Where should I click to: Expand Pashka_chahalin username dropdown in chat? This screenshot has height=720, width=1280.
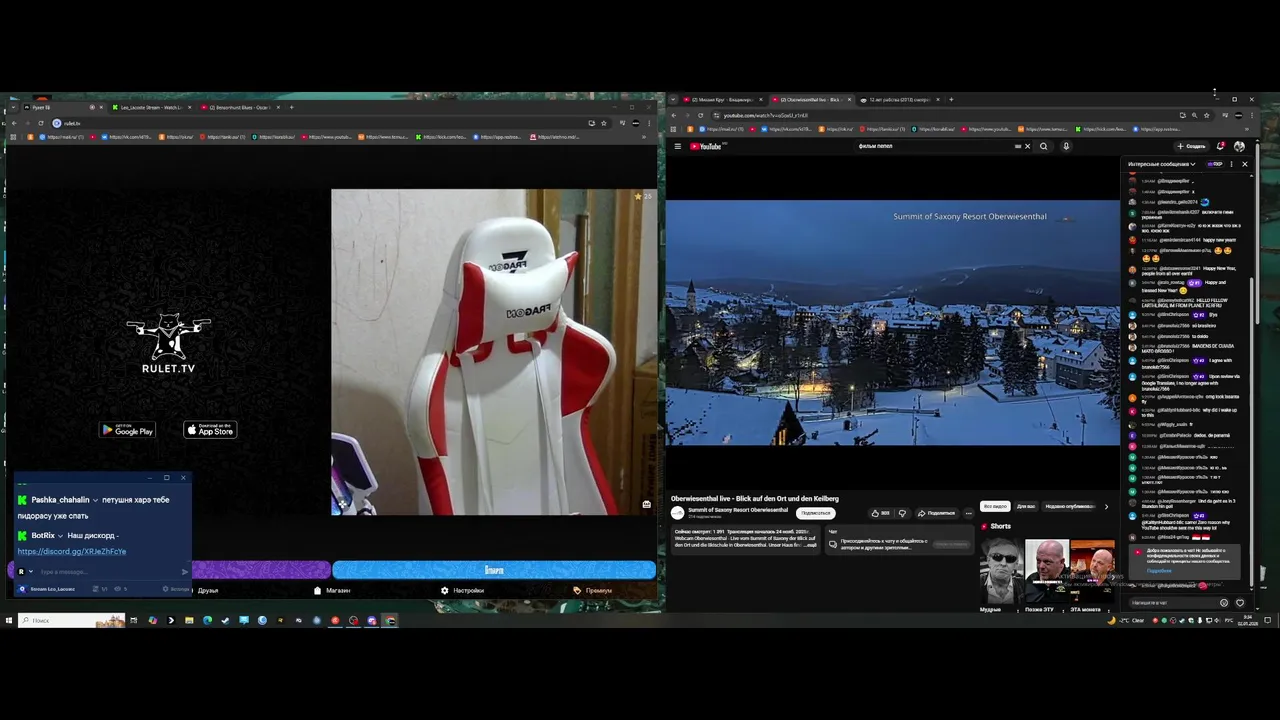(95, 500)
